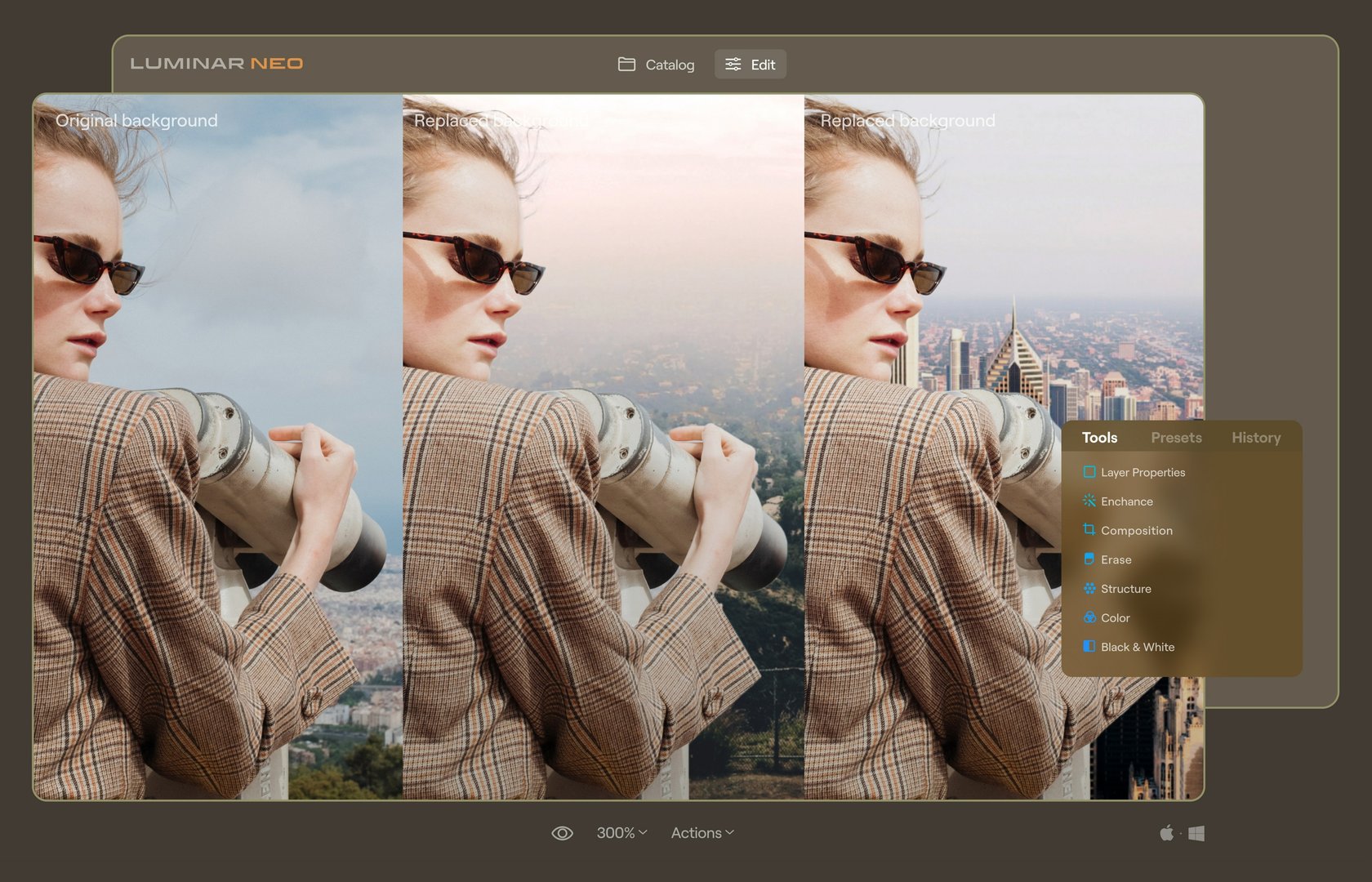Screen dimensions: 1372x882
Task: Select the Original background image panel
Action: (217, 448)
